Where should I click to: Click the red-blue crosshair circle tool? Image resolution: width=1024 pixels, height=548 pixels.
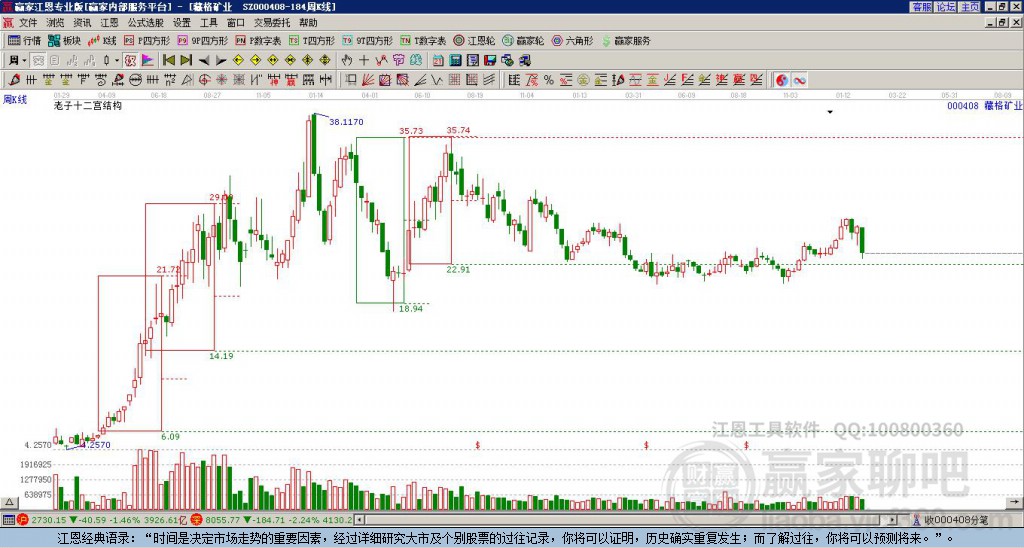204,80
